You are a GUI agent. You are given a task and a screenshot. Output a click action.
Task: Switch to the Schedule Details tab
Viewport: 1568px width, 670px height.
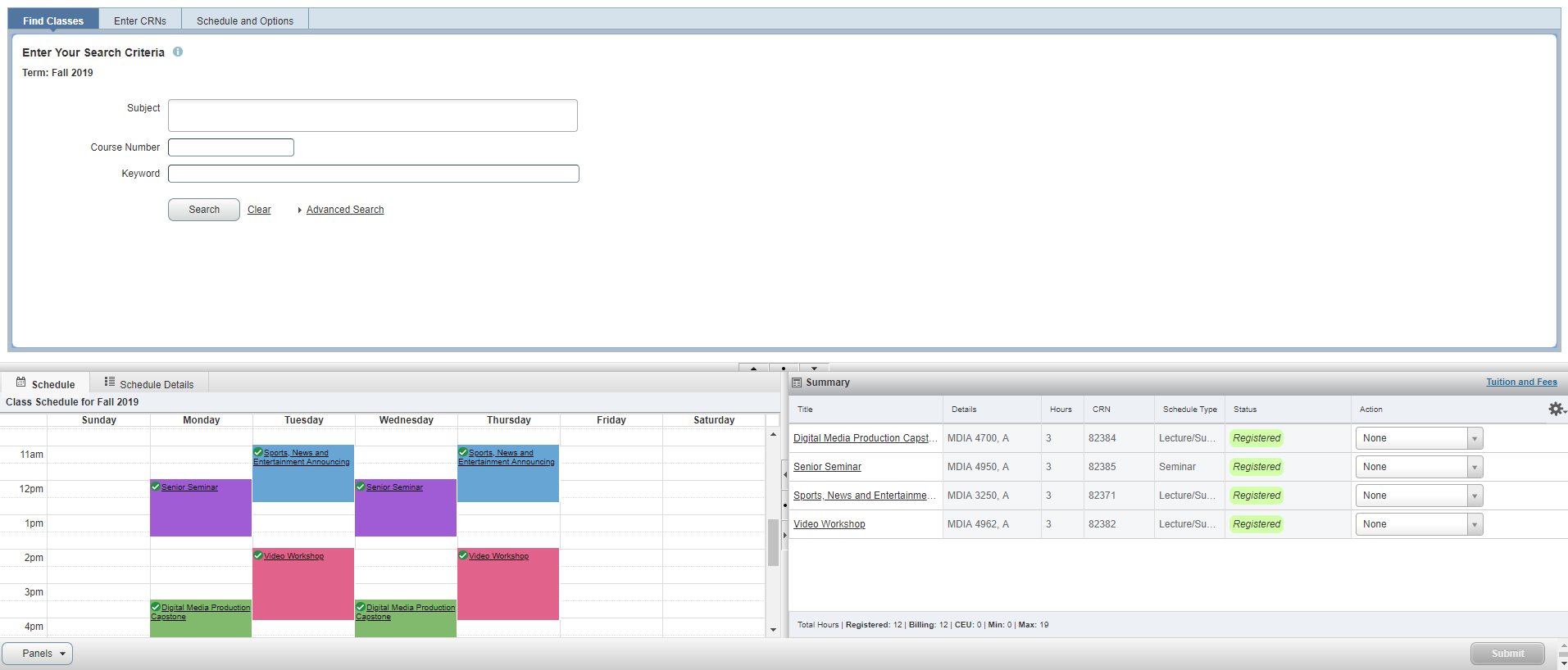point(149,383)
